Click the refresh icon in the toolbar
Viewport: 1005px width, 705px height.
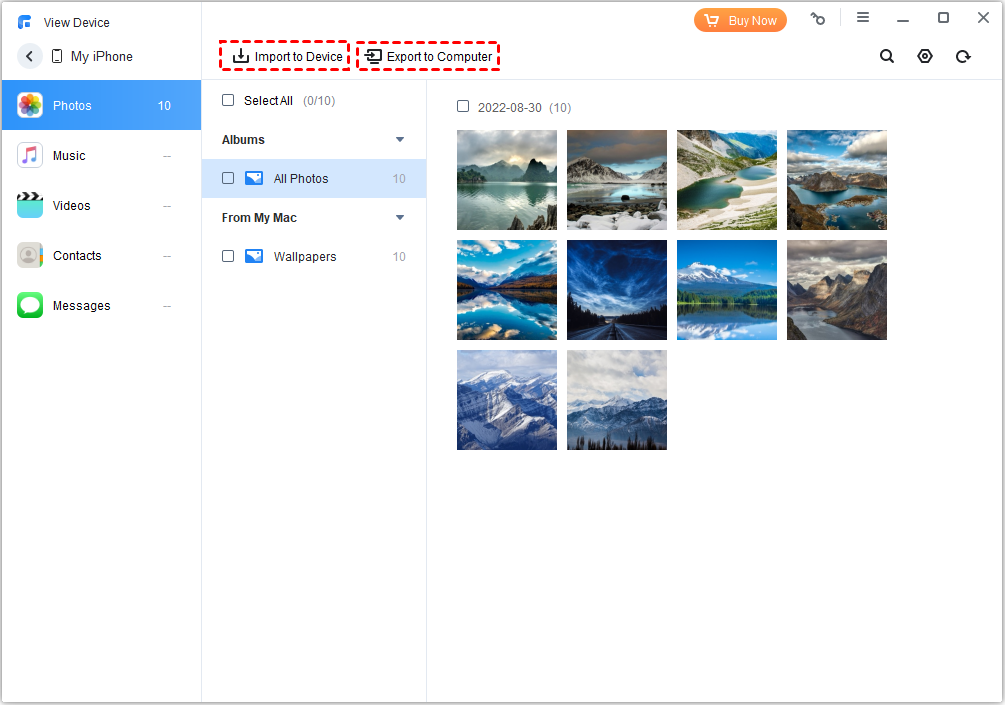pyautogui.click(x=963, y=57)
